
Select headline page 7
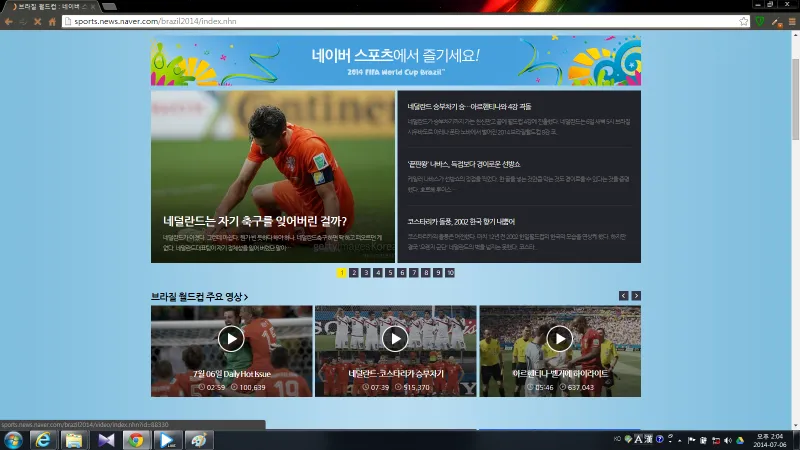414,273
